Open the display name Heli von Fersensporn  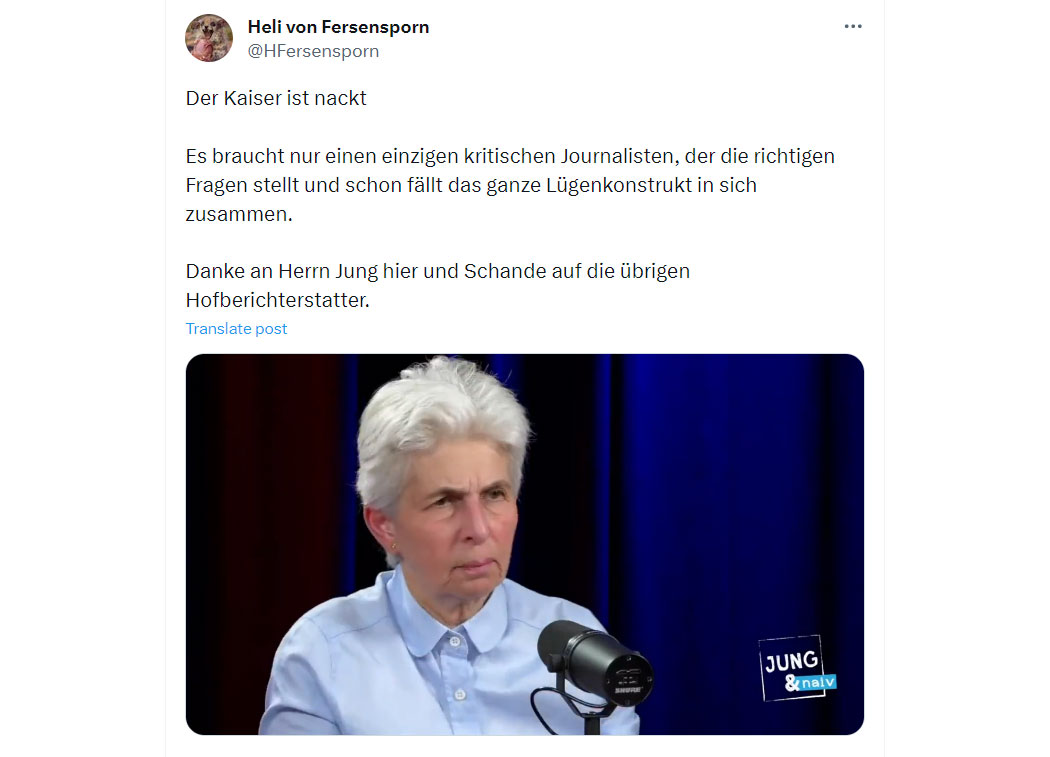(338, 27)
